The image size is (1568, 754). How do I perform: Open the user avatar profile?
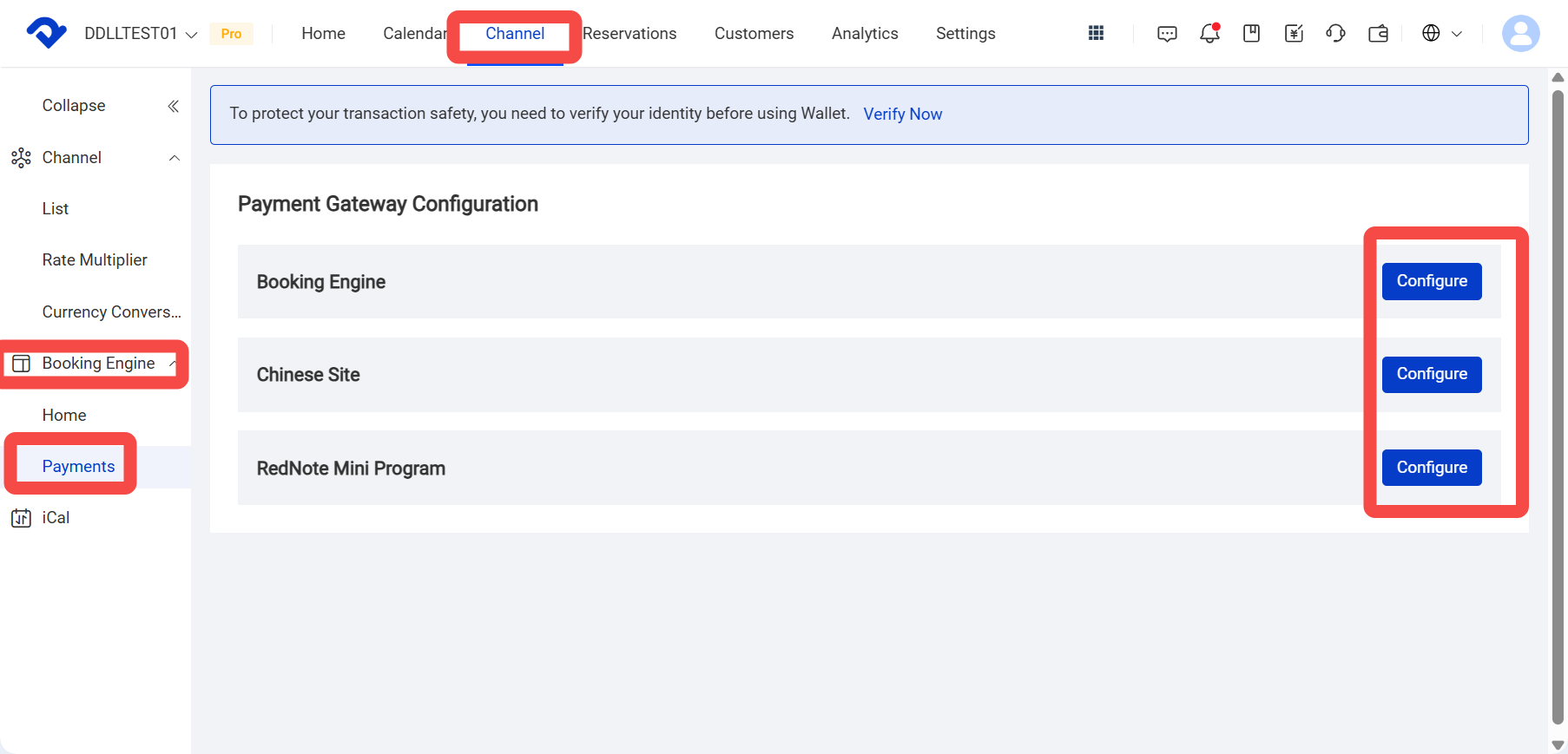pyautogui.click(x=1520, y=33)
